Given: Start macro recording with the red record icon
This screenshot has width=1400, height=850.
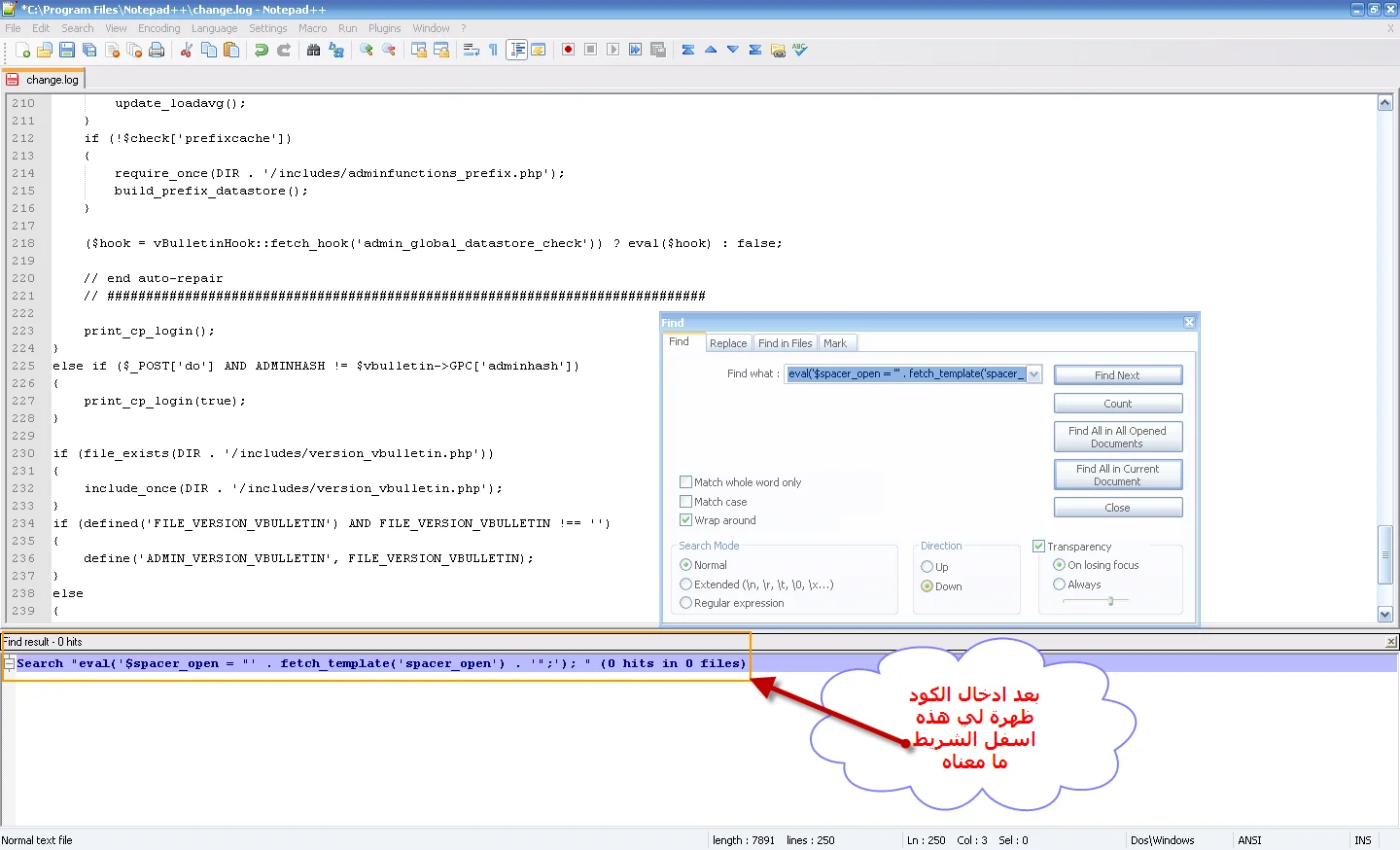Looking at the screenshot, I should click(569, 50).
